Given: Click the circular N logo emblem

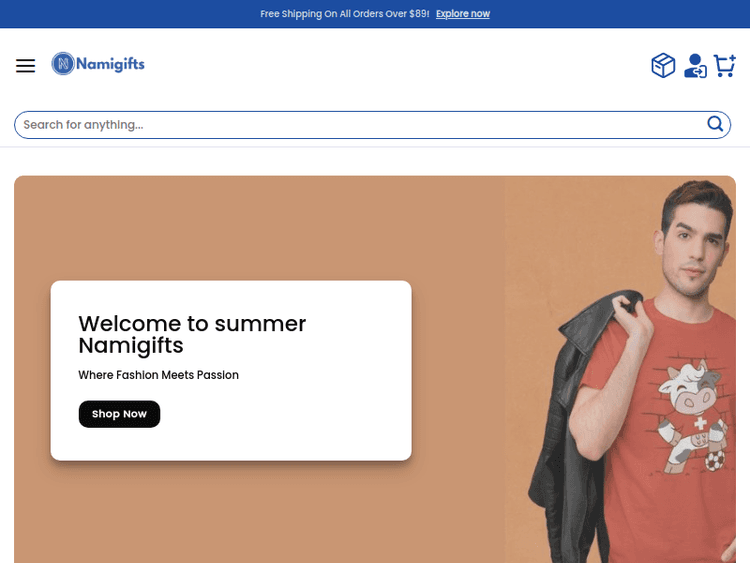Looking at the screenshot, I should [x=63, y=64].
